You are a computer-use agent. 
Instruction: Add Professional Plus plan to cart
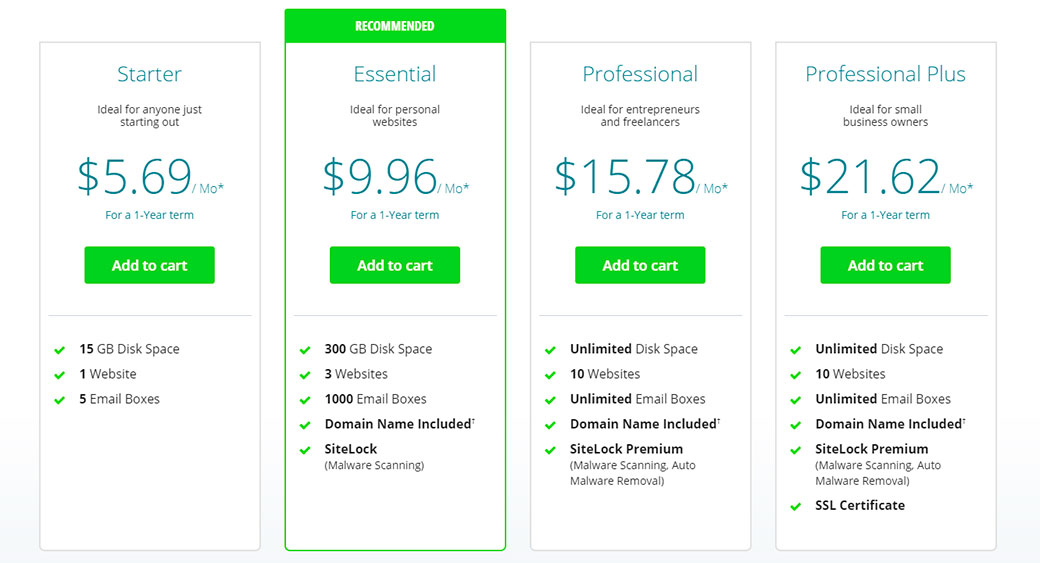885,265
